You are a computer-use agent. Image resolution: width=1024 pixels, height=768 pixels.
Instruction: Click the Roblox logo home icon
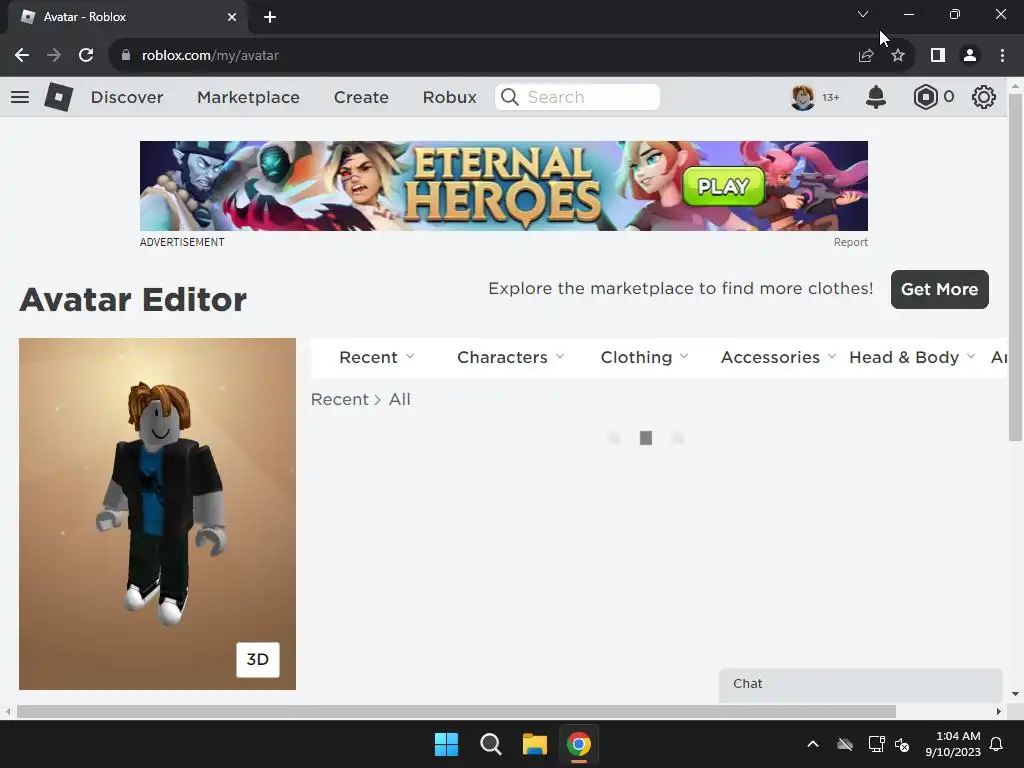pos(58,97)
